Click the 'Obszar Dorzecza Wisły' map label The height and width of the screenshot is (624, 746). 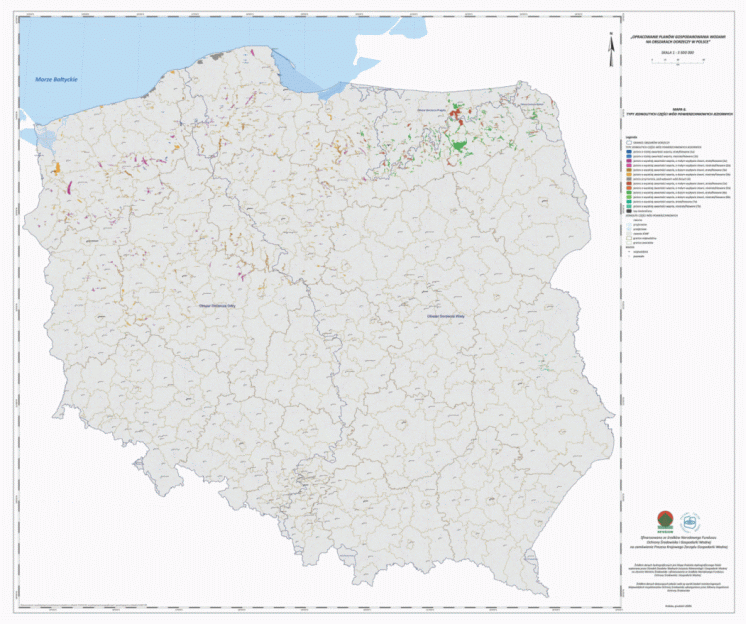(447, 315)
